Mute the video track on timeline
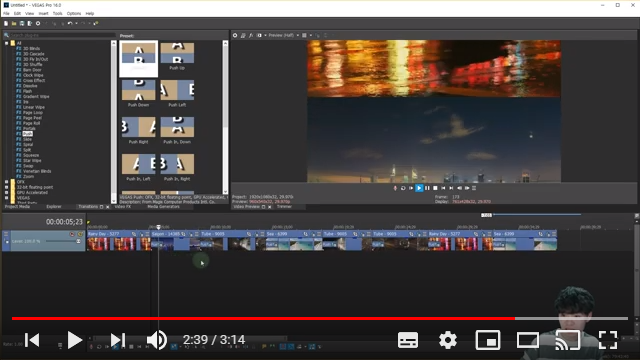The width and height of the screenshot is (640, 360). [x=72, y=234]
